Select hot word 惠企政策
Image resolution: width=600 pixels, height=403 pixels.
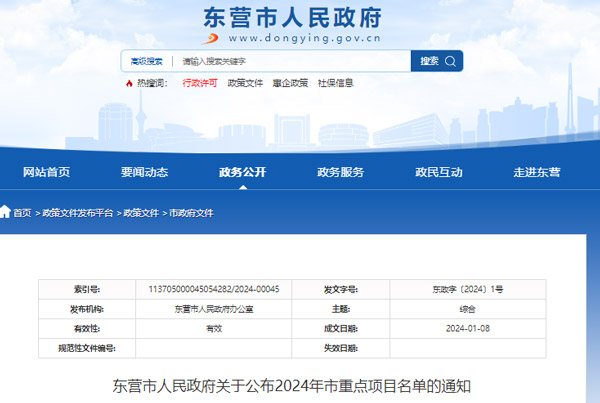tap(290, 83)
